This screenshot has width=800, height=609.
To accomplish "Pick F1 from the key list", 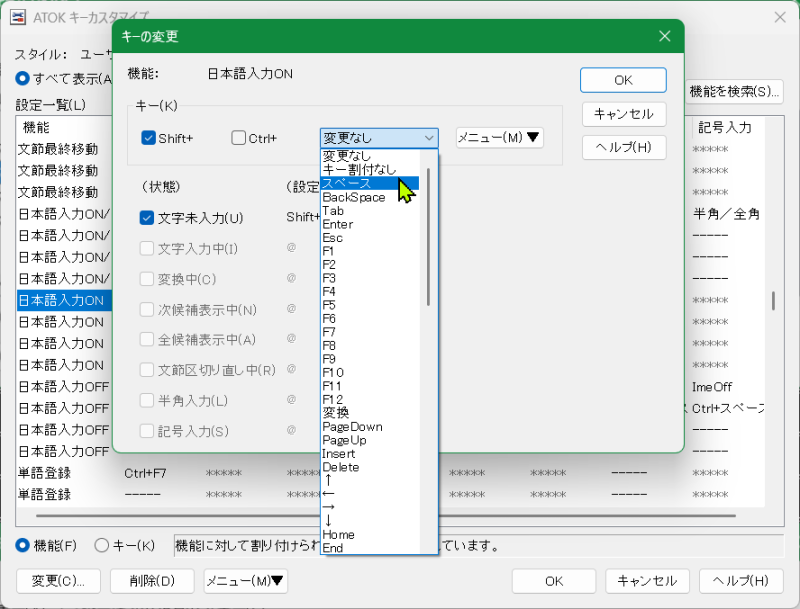I will click(370, 251).
